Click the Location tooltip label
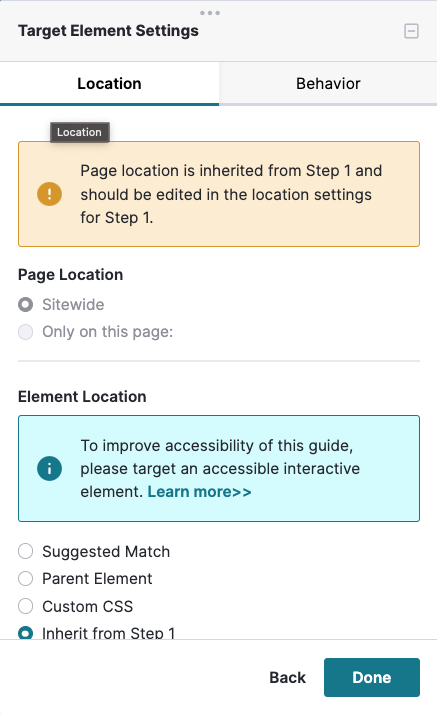Screen dimensions: 437x714 [x=80, y=132]
